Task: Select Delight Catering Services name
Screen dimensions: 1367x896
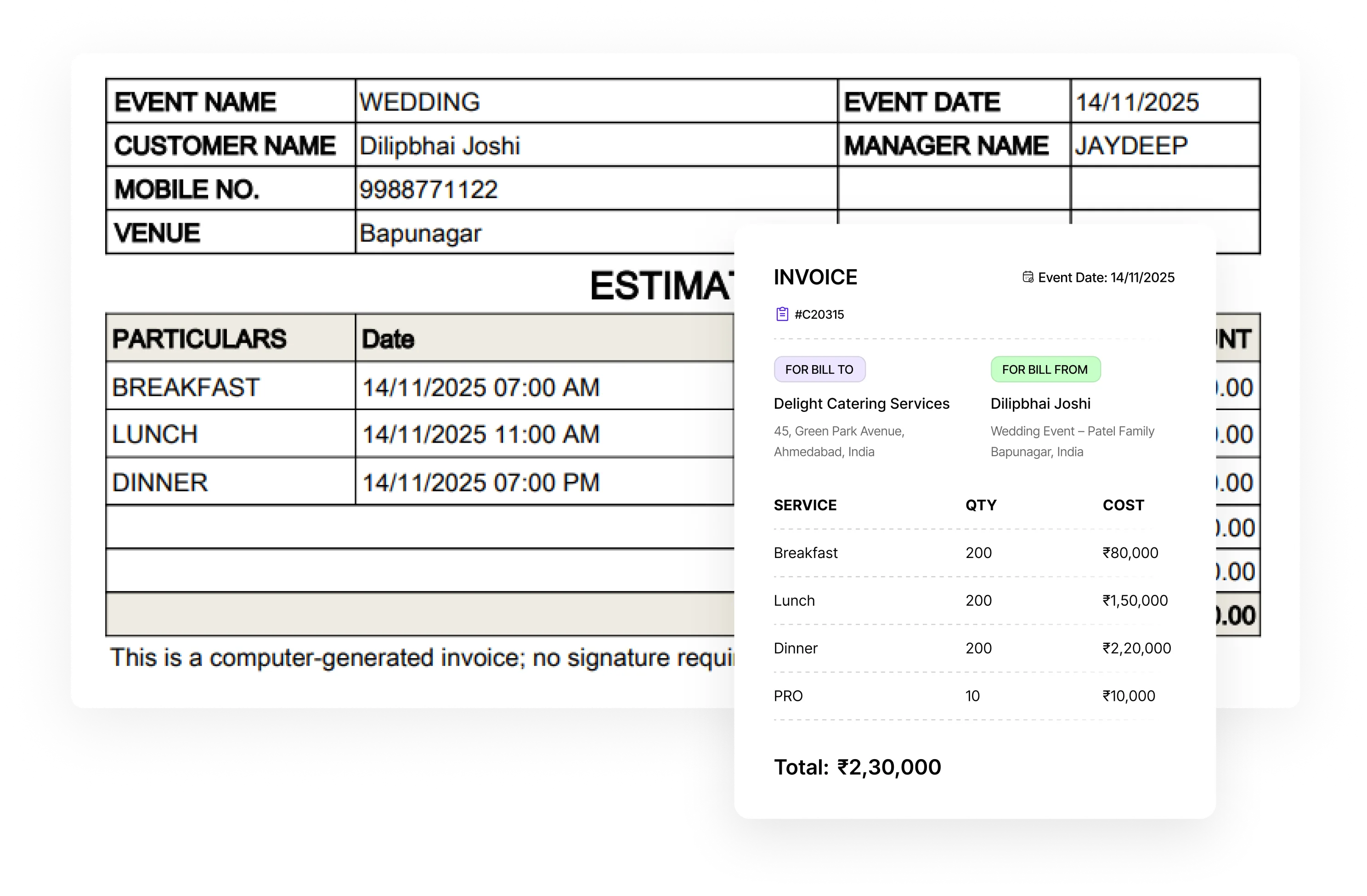Action: [862, 403]
